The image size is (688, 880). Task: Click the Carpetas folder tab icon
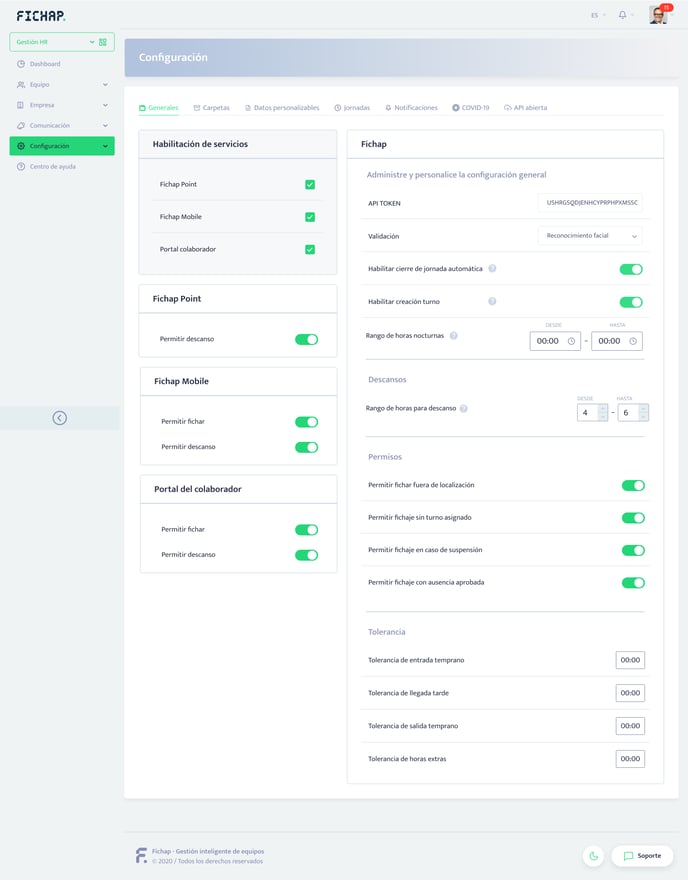pyautogui.click(x=197, y=108)
